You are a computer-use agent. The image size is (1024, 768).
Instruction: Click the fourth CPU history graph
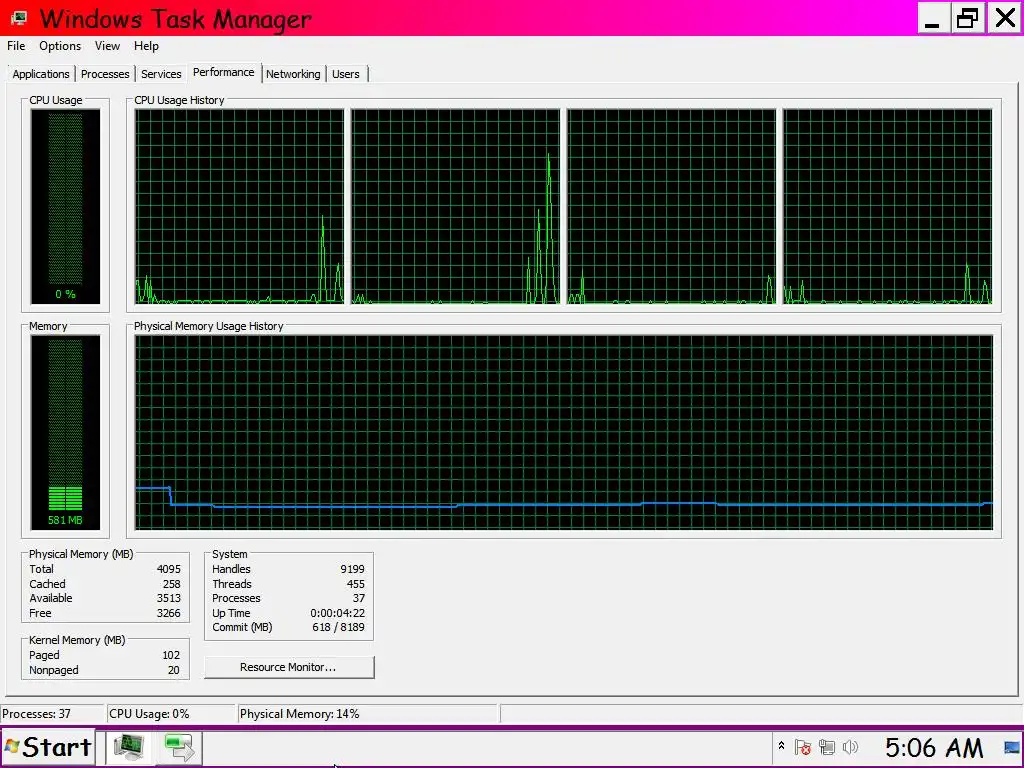coord(888,206)
